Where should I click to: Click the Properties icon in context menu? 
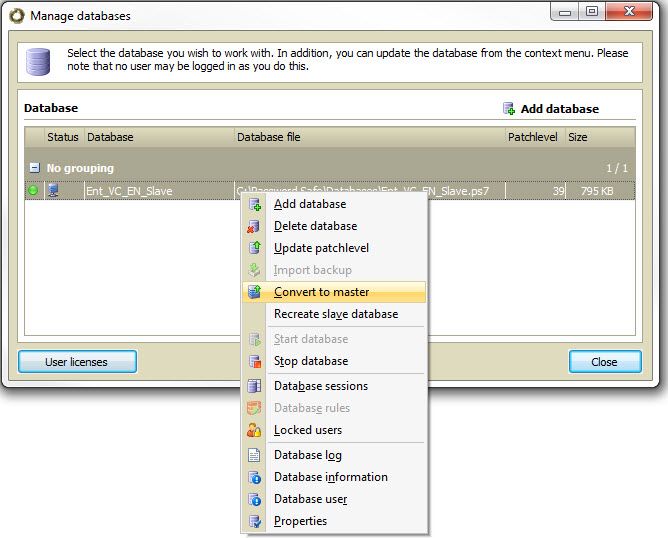pyautogui.click(x=255, y=521)
